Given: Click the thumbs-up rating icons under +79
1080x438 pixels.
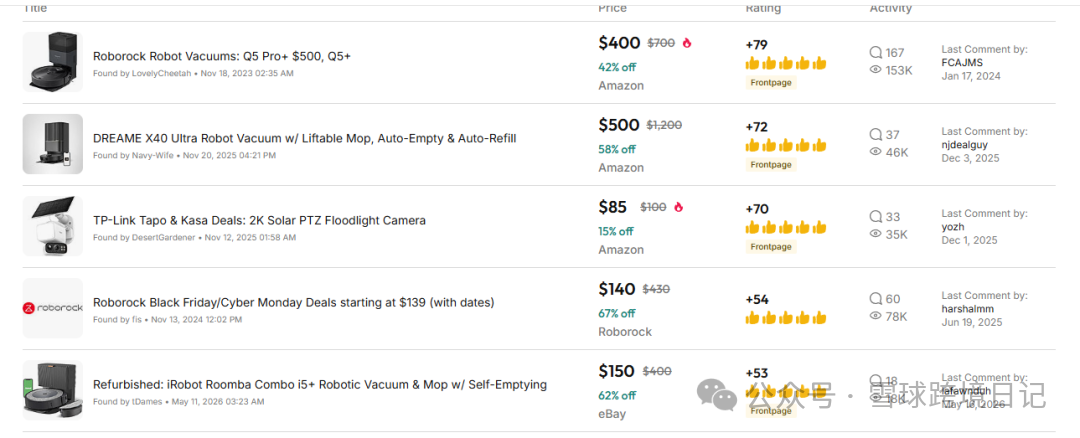Looking at the screenshot, I should (x=786, y=63).
